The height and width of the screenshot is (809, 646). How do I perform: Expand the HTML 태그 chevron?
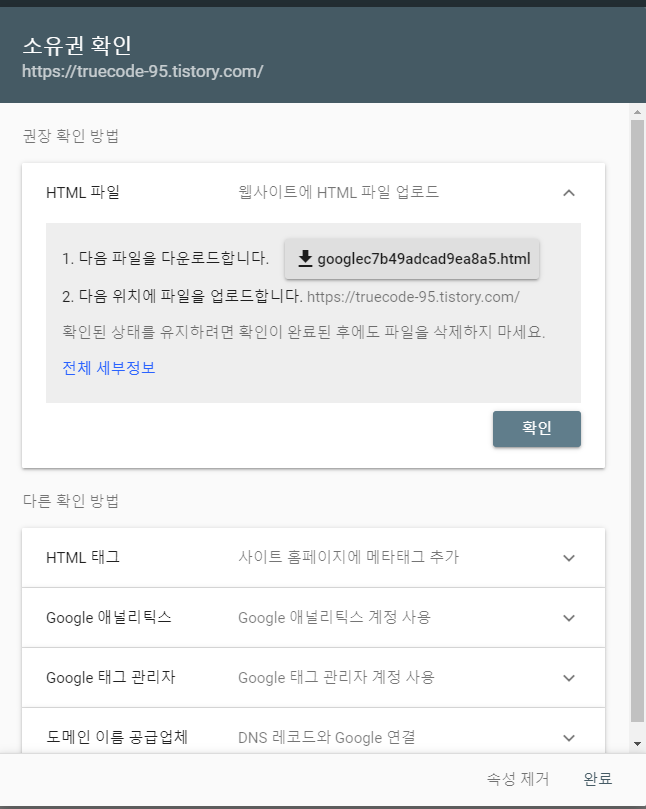pyautogui.click(x=569, y=558)
